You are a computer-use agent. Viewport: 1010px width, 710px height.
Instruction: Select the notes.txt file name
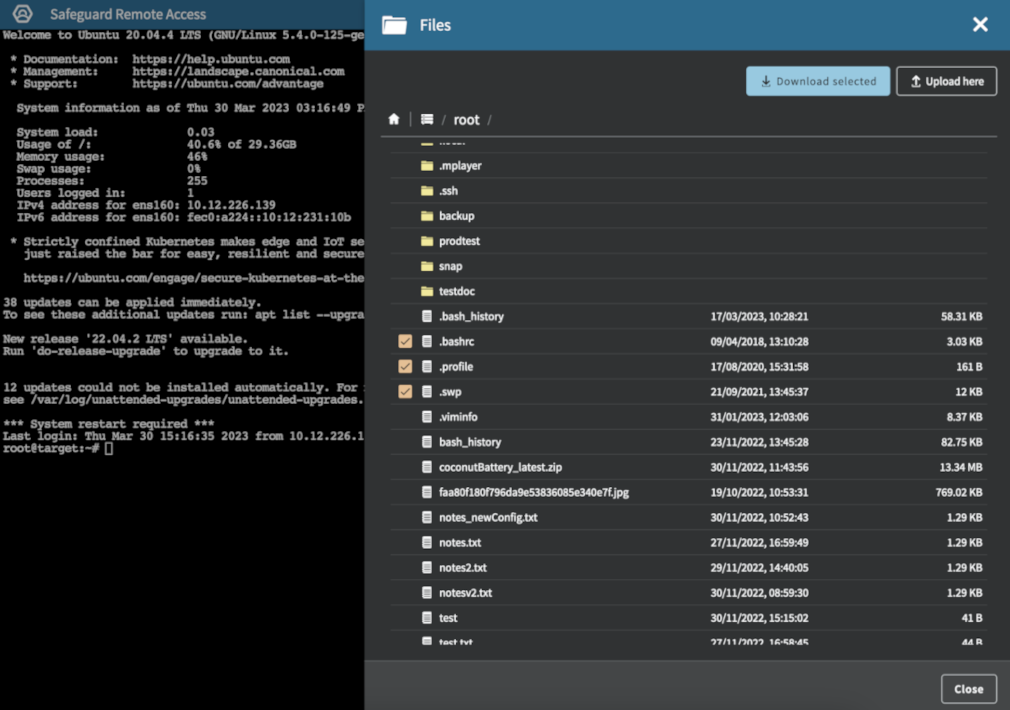click(460, 542)
